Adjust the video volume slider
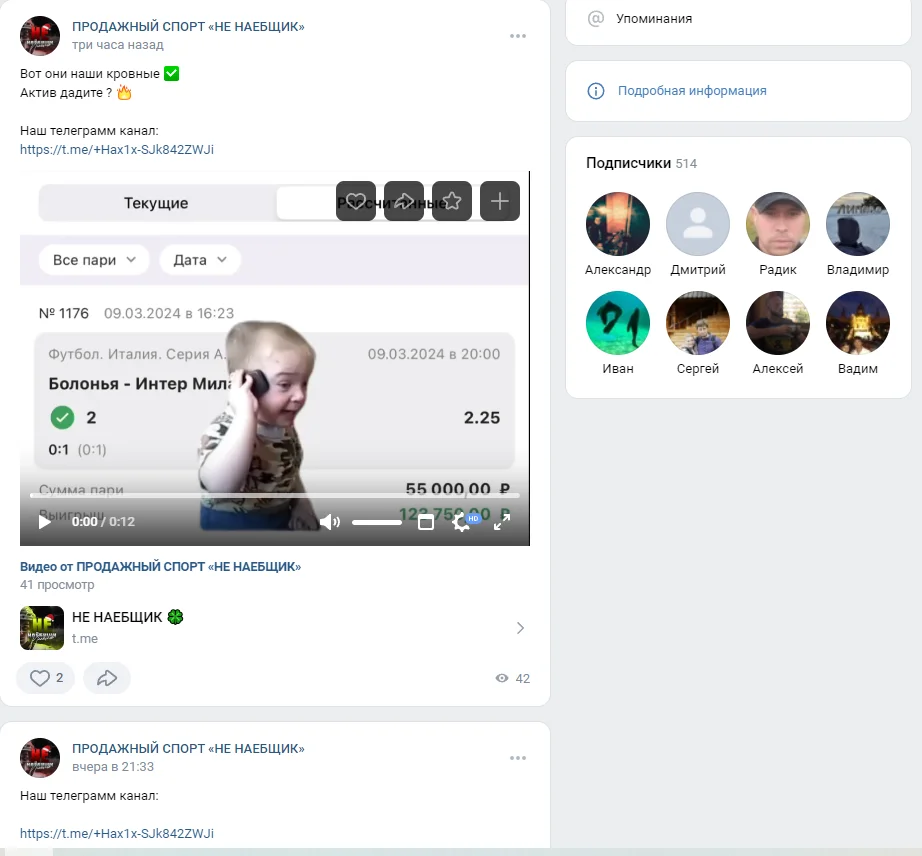922x856 pixels. [x=377, y=522]
